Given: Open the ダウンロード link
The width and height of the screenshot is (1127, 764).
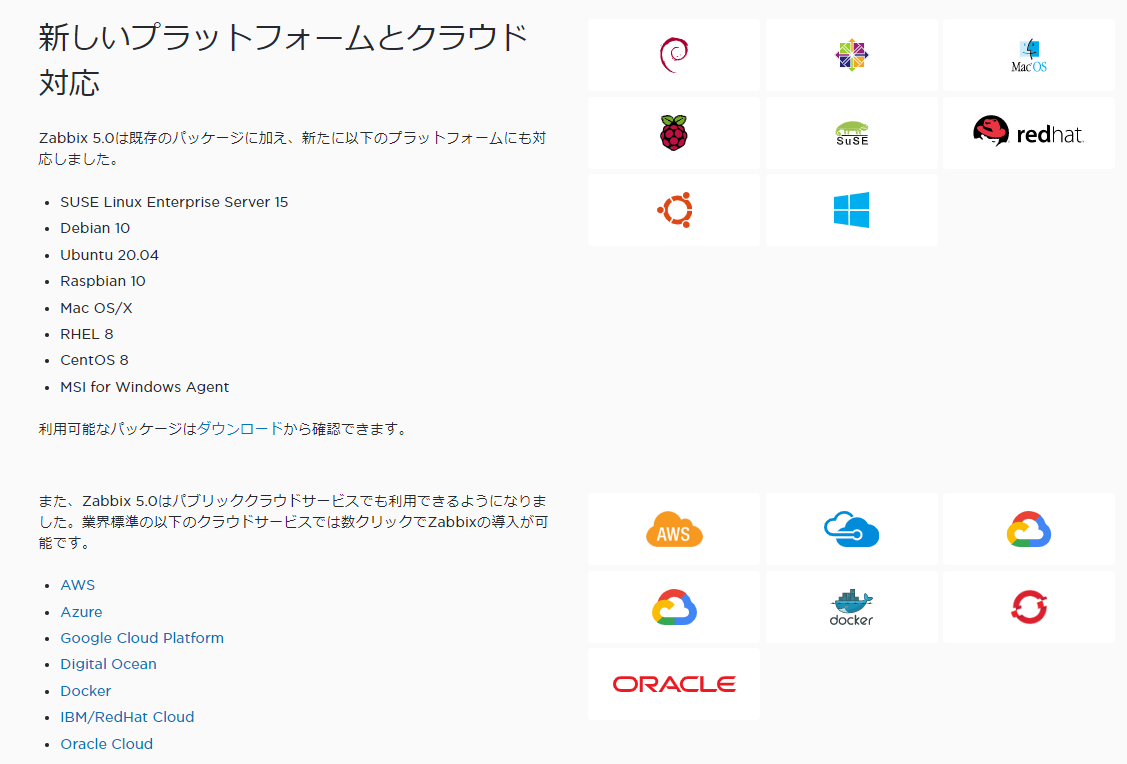Looking at the screenshot, I should (239, 429).
